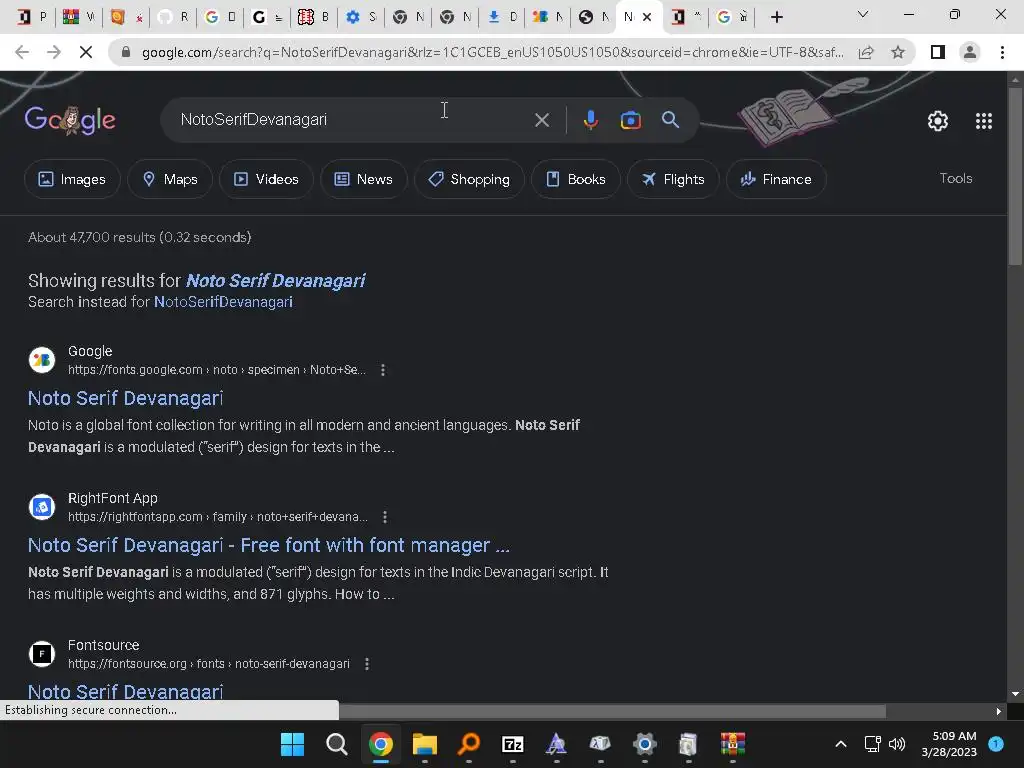The width and height of the screenshot is (1024, 768).
Task: Search instead for NotoSerifDevanagari
Action: click(x=223, y=302)
